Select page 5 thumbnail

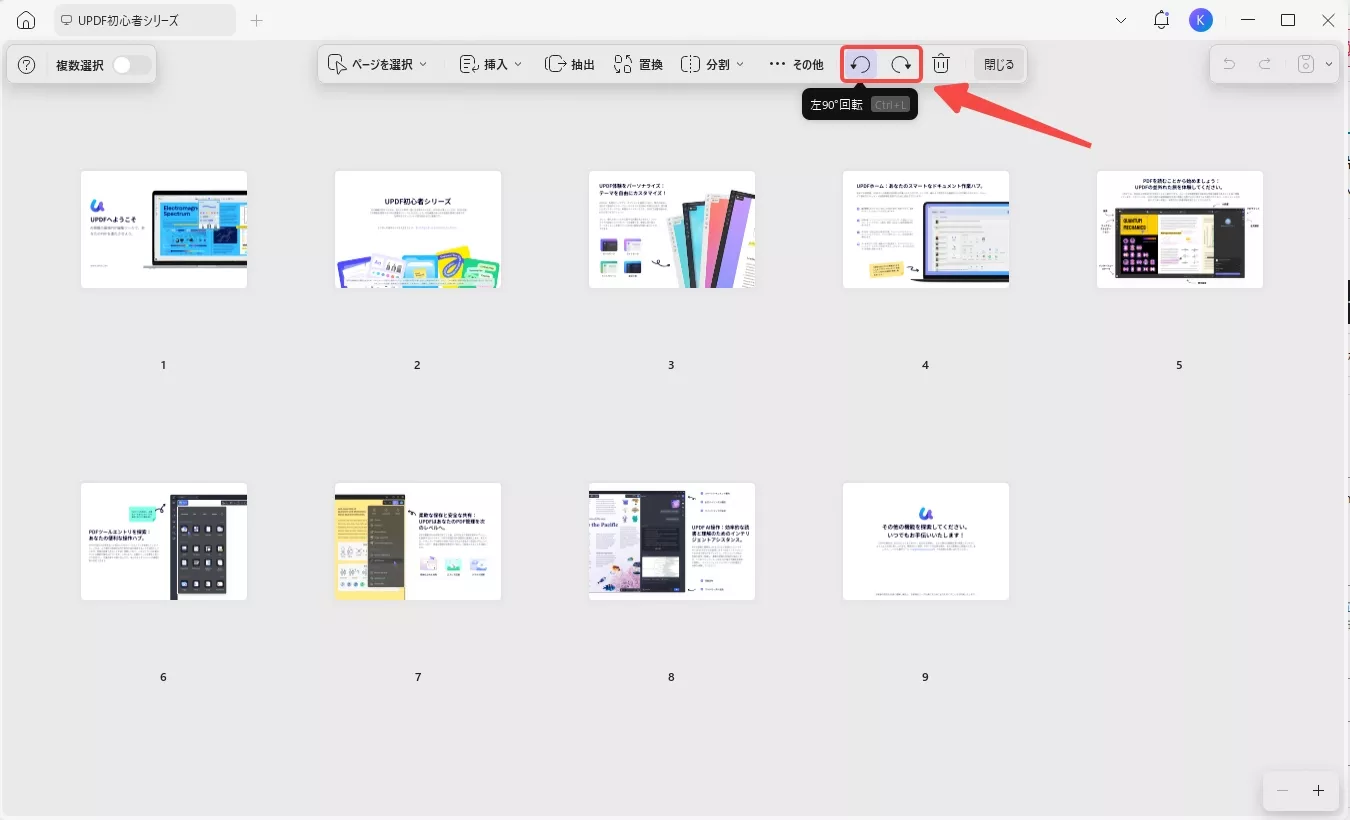click(1180, 229)
